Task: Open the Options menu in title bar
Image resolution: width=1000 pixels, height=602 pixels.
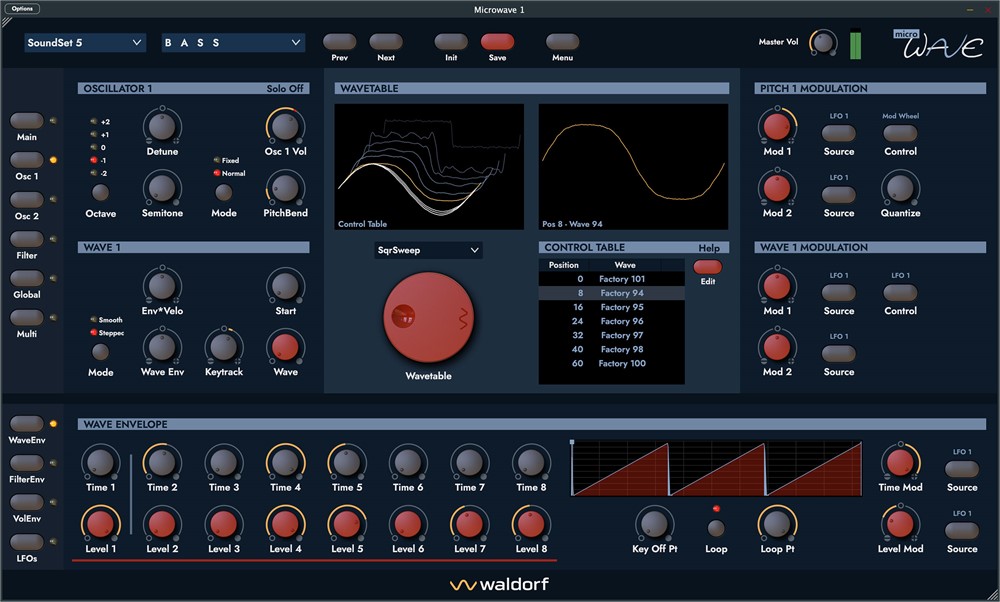Action: point(23,9)
